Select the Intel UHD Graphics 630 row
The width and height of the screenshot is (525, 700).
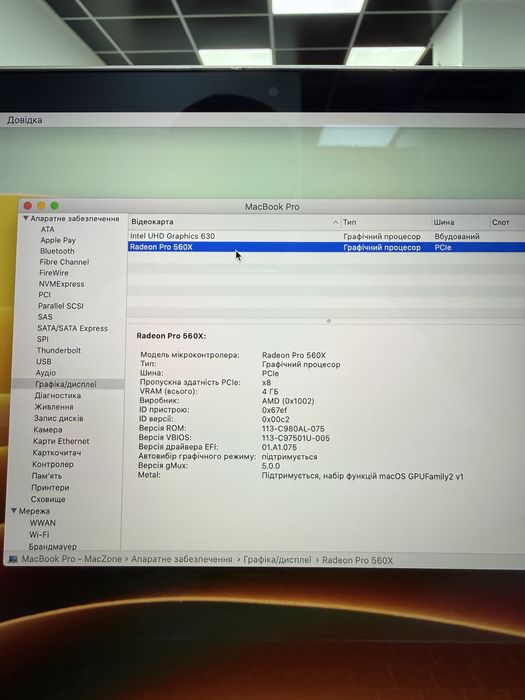coord(326,236)
